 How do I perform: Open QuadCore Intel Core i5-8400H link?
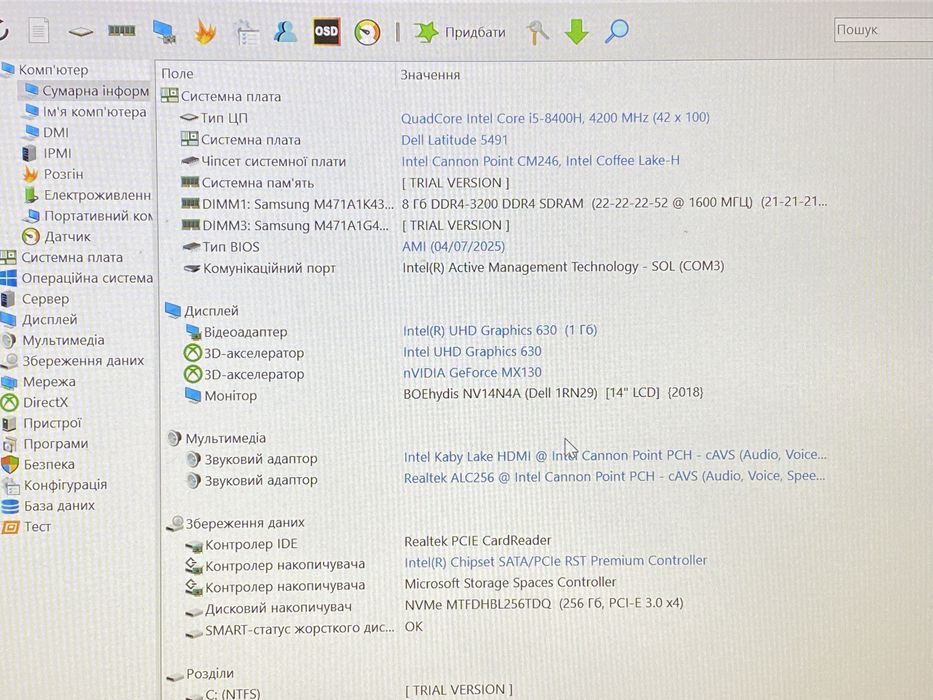(x=555, y=118)
